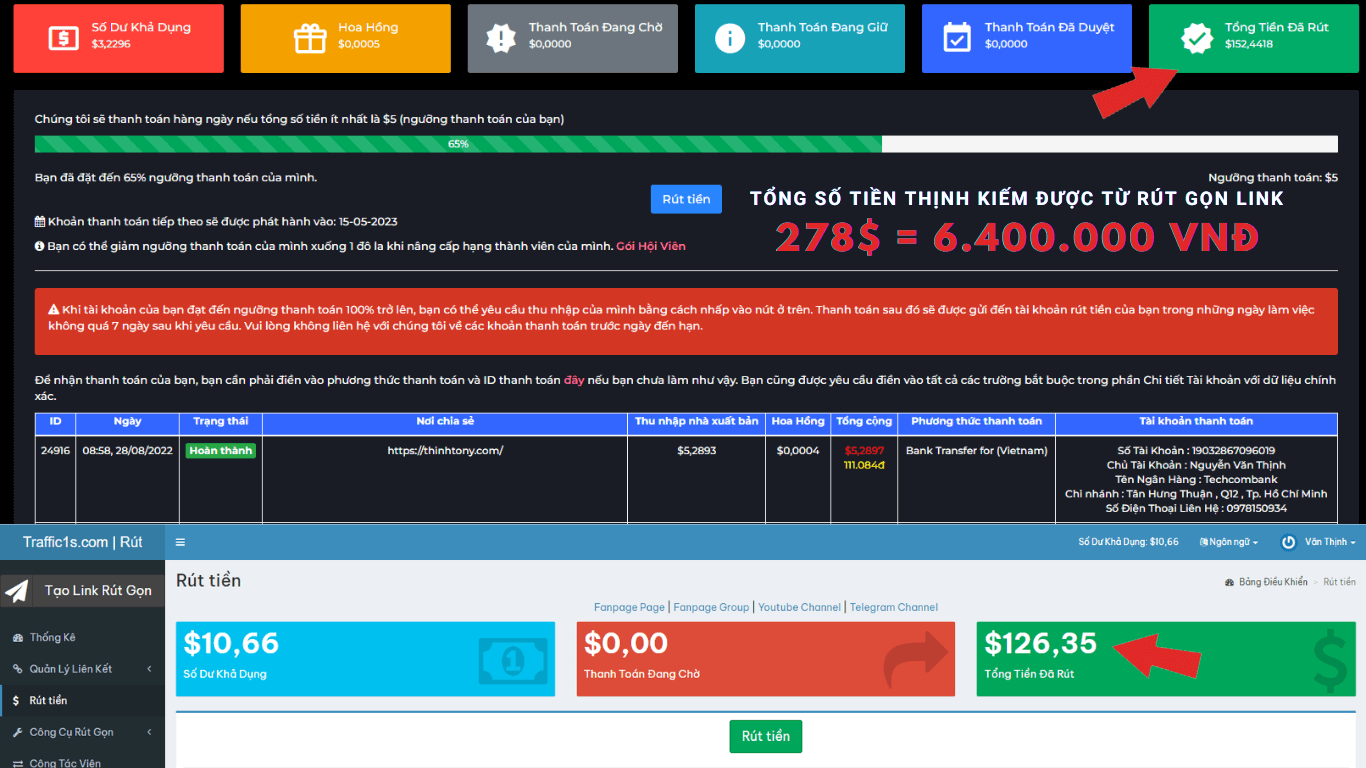The height and width of the screenshot is (768, 1366).
Task: Click the warning badge icon on the gray card
Action: tap(500, 38)
